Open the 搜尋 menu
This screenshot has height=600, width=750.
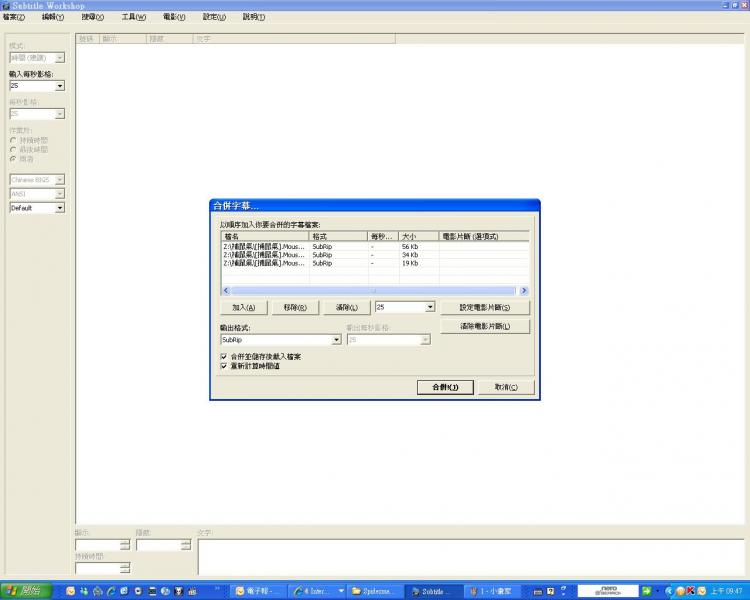92,17
